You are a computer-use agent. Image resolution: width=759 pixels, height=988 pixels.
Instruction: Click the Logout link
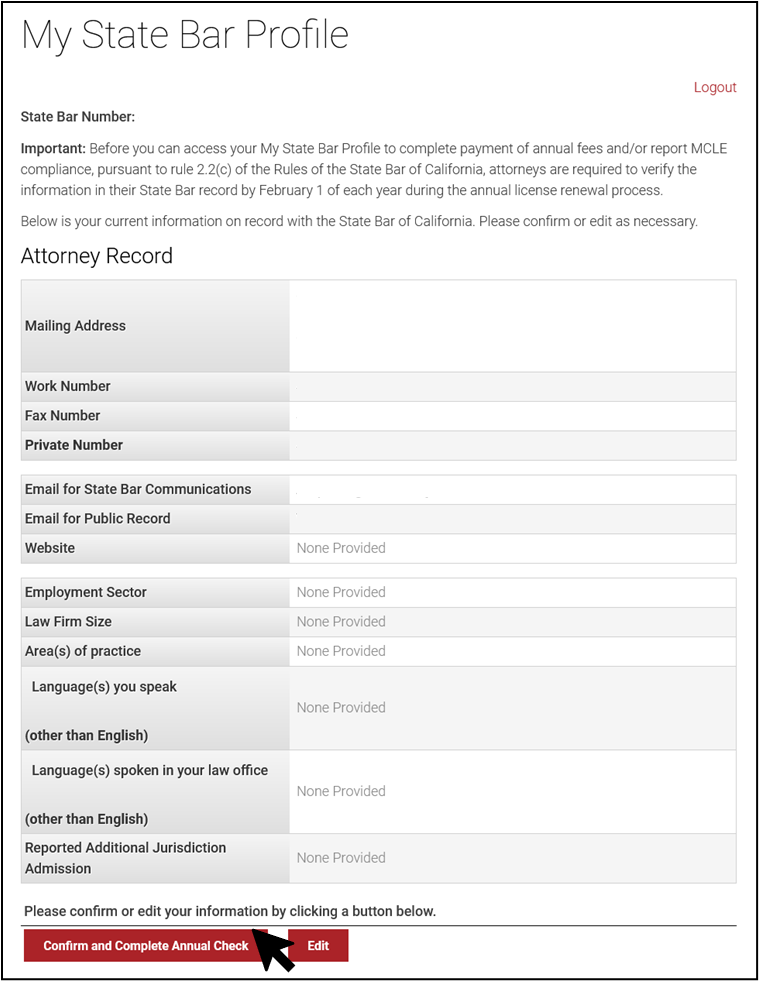[x=715, y=87]
